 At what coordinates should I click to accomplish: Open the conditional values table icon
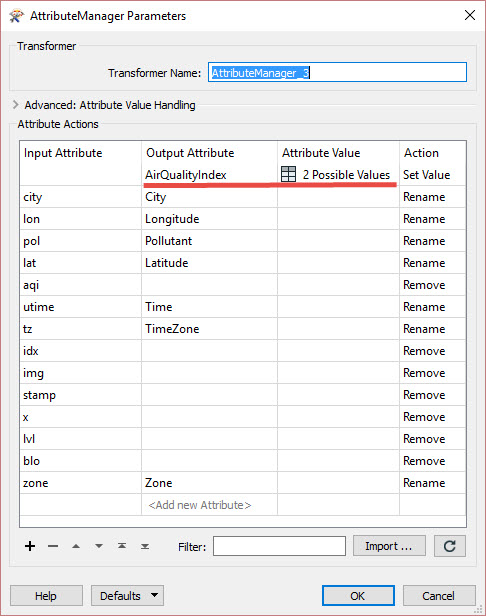tap(288, 174)
